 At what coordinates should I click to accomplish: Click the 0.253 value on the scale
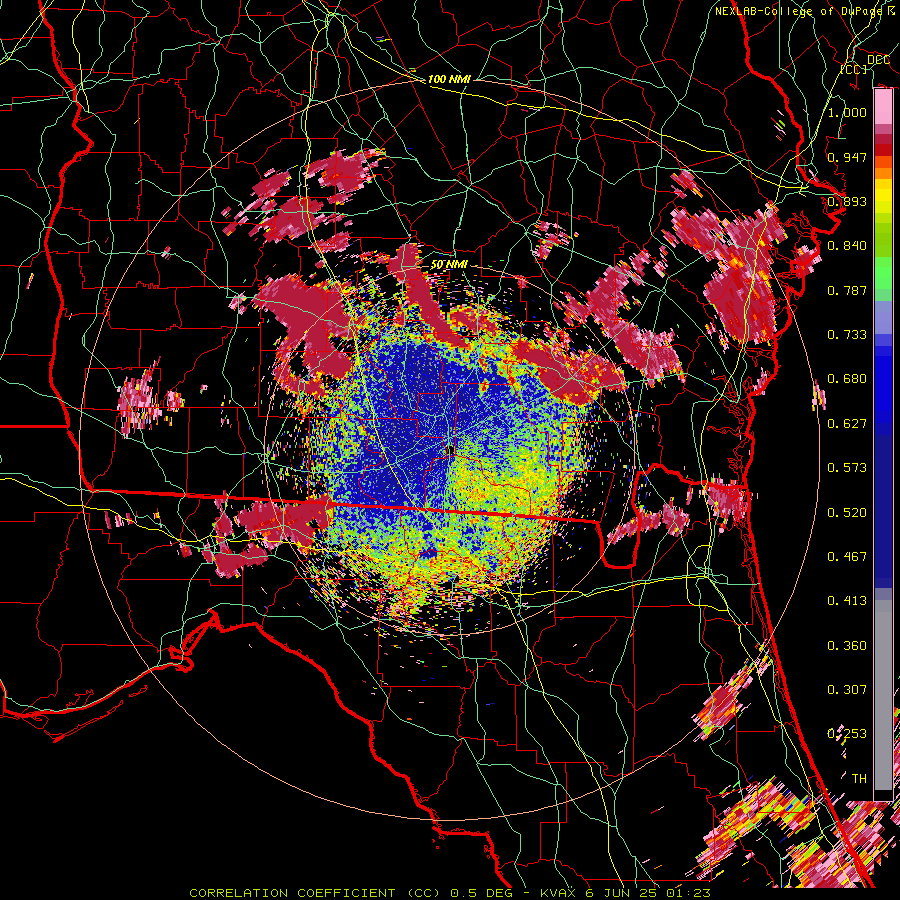click(x=847, y=734)
